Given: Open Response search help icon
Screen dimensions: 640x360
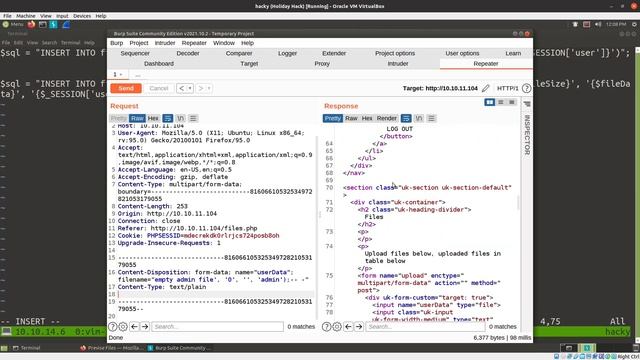Looking at the screenshot, I should [327, 327].
